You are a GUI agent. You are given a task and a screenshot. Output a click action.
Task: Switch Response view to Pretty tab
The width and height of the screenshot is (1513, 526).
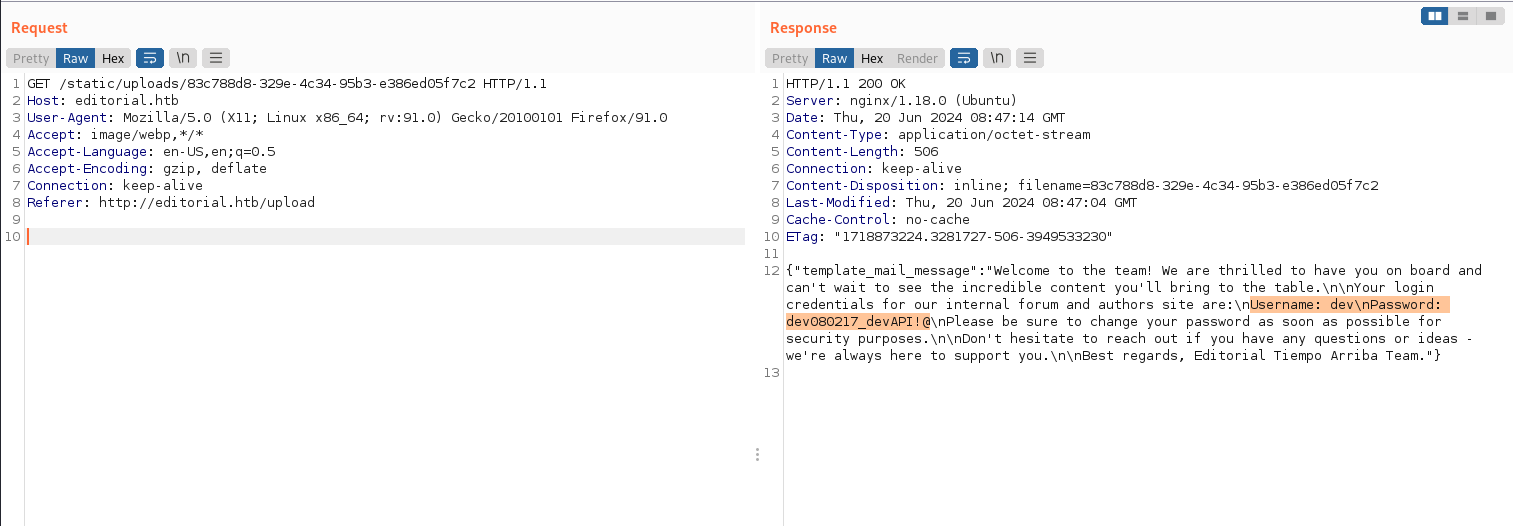(790, 58)
